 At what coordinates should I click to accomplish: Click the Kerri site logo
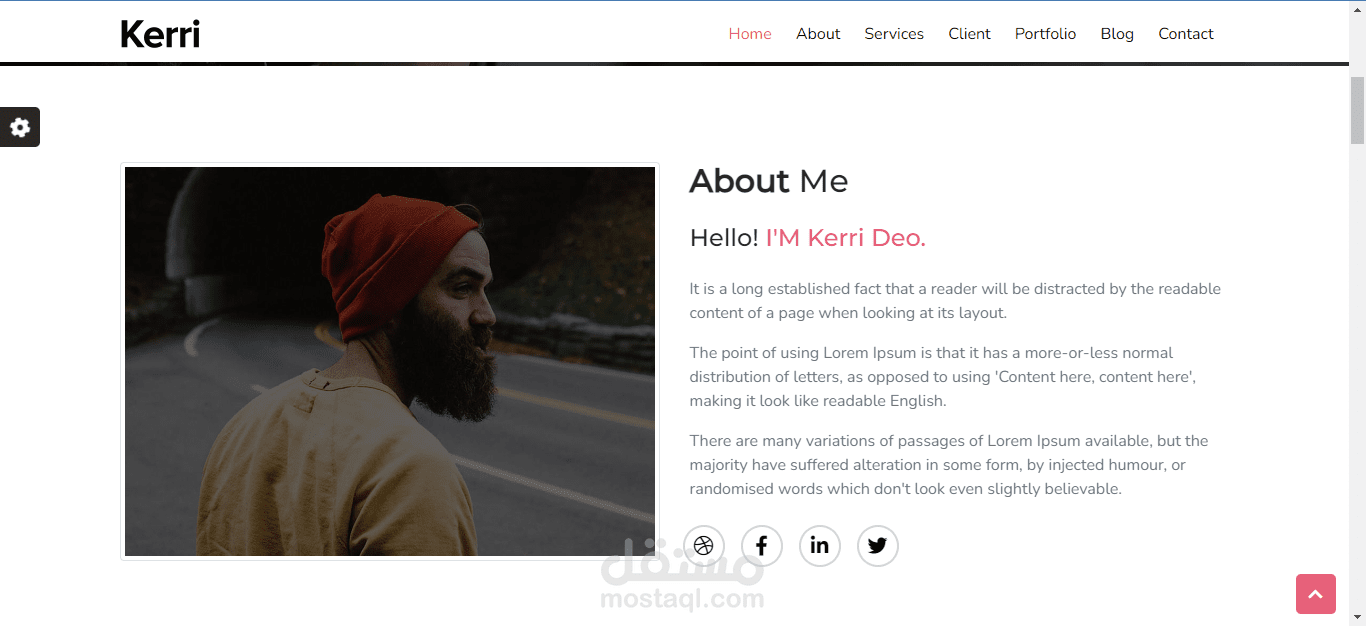(x=160, y=34)
